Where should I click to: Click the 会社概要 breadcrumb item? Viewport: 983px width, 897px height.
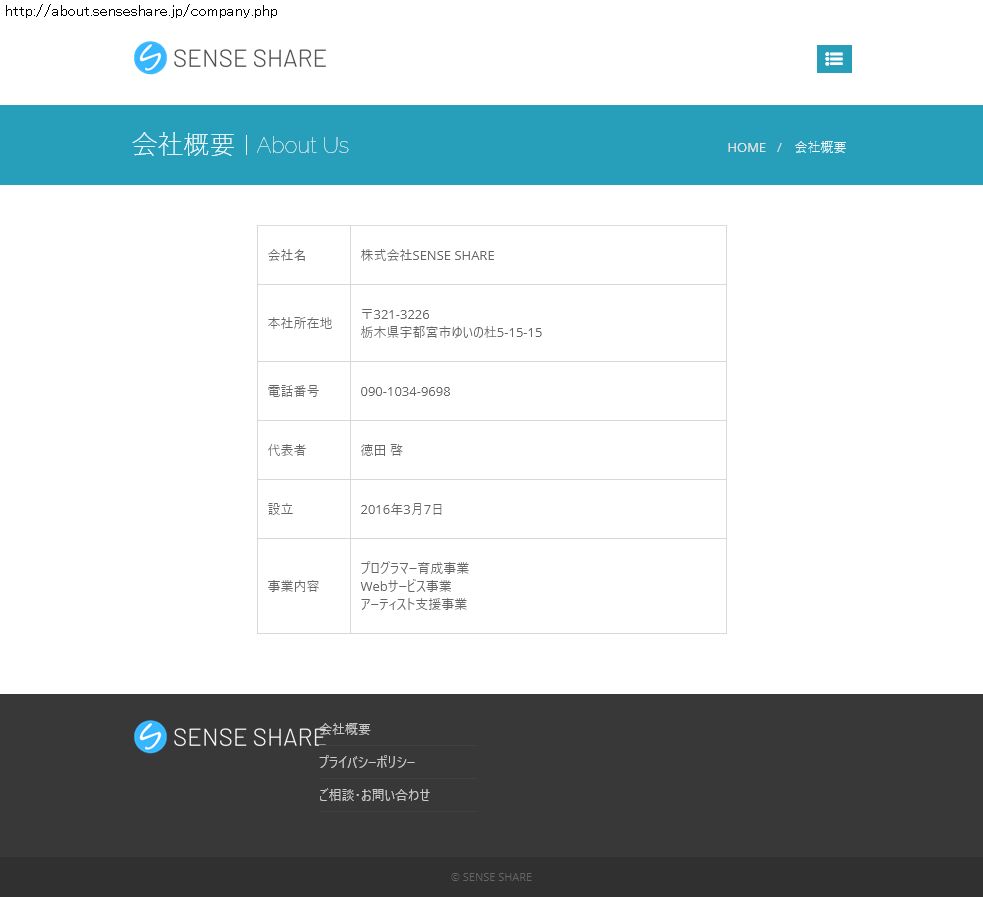[820, 147]
